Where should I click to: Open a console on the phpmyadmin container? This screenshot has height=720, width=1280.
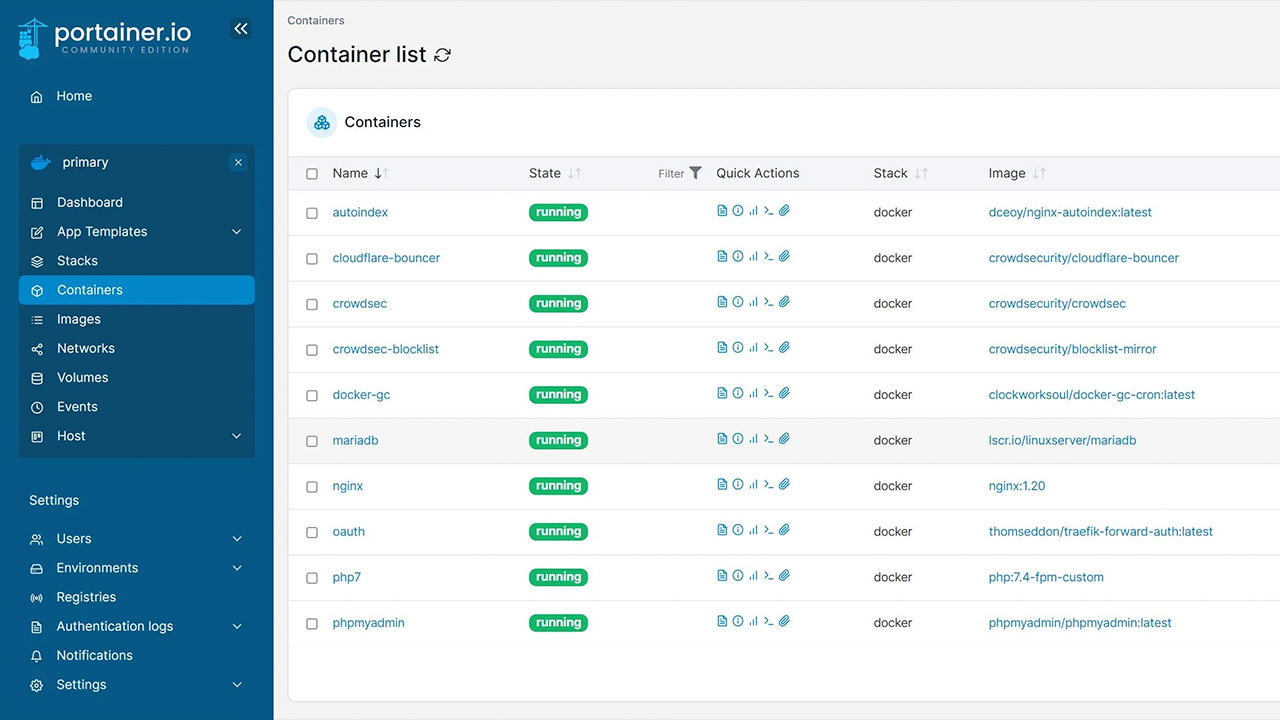pos(768,621)
